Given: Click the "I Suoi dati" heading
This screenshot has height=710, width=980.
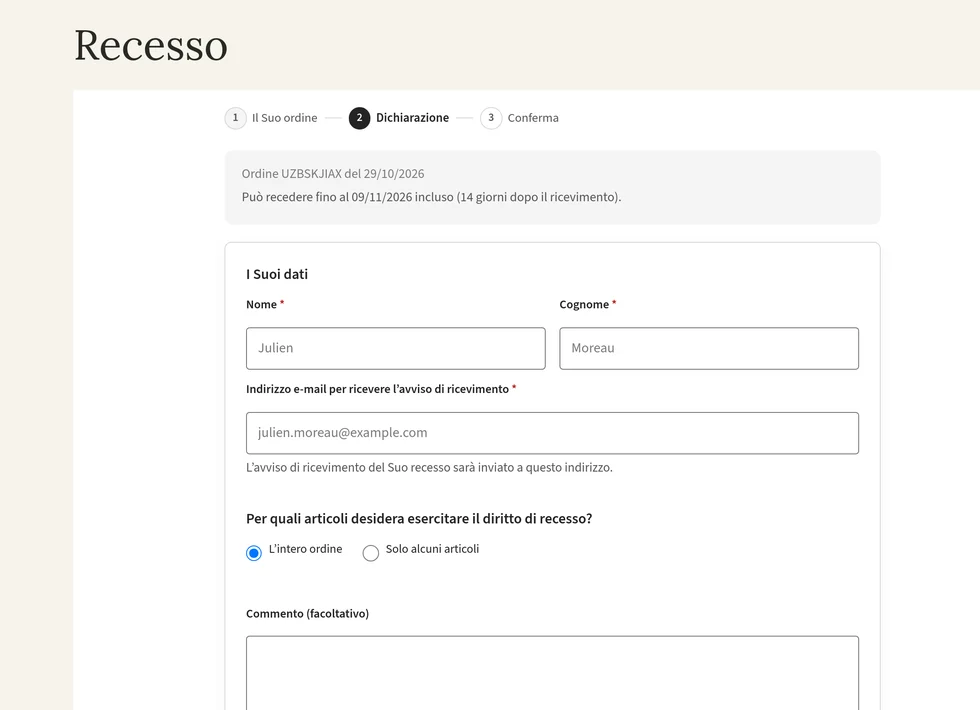Looking at the screenshot, I should pos(277,274).
